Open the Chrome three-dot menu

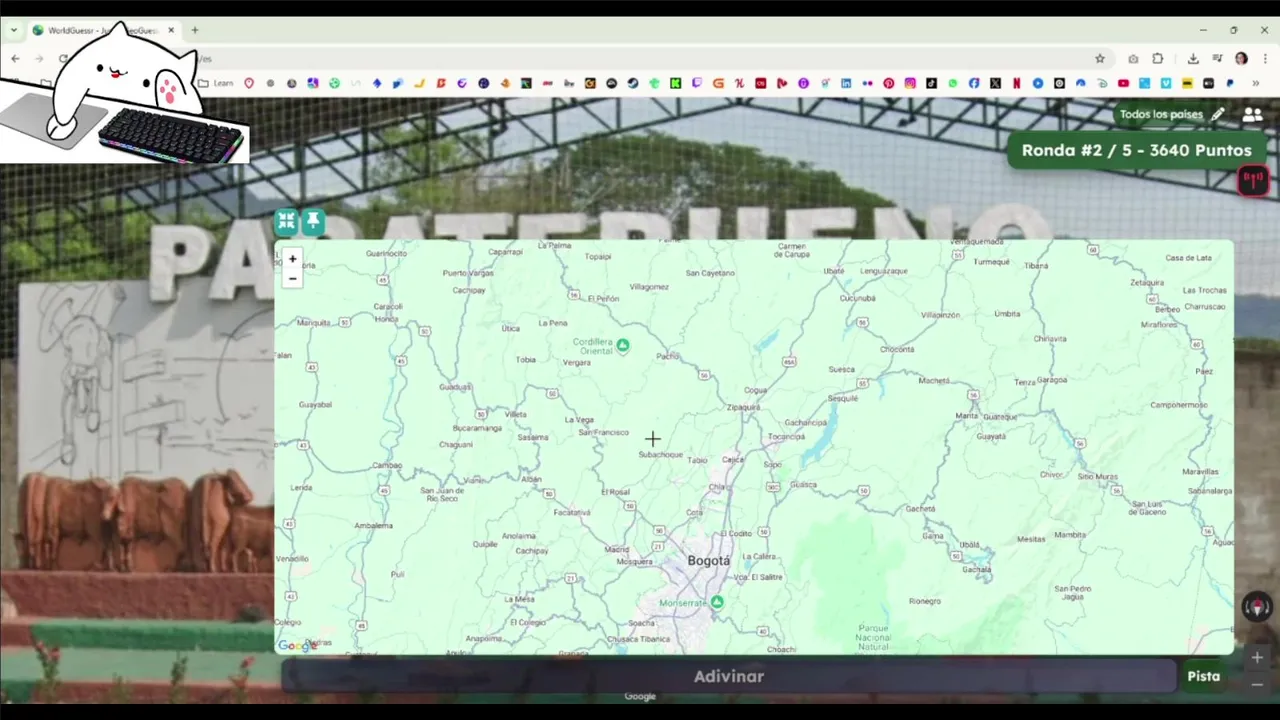pyautogui.click(x=1264, y=59)
